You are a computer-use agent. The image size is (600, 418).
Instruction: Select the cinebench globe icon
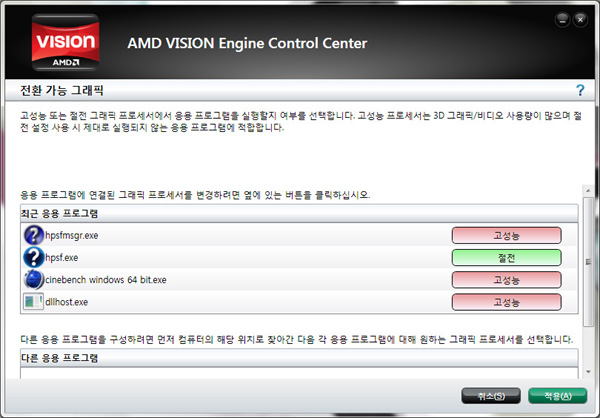[x=34, y=279]
